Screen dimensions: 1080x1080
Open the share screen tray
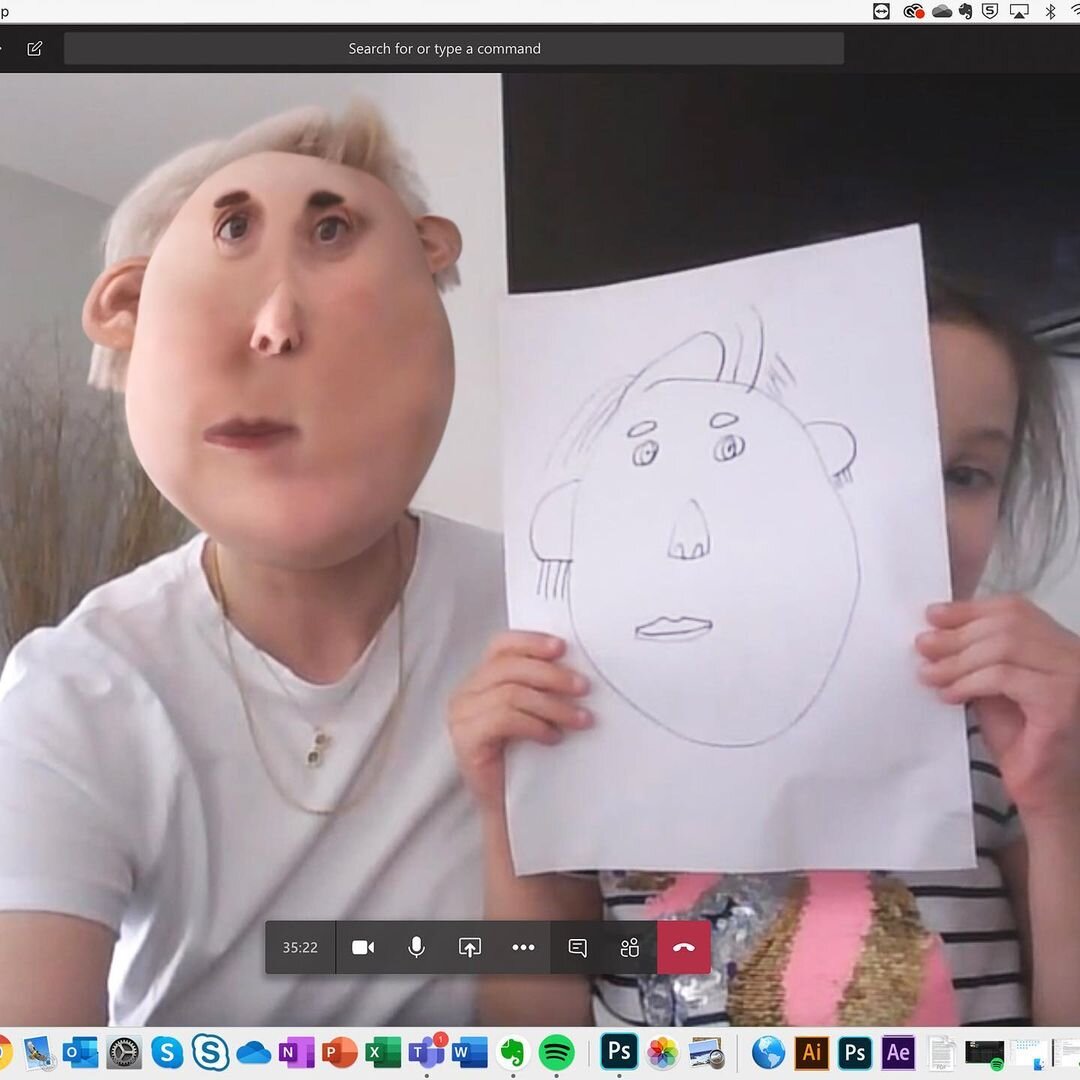click(470, 947)
